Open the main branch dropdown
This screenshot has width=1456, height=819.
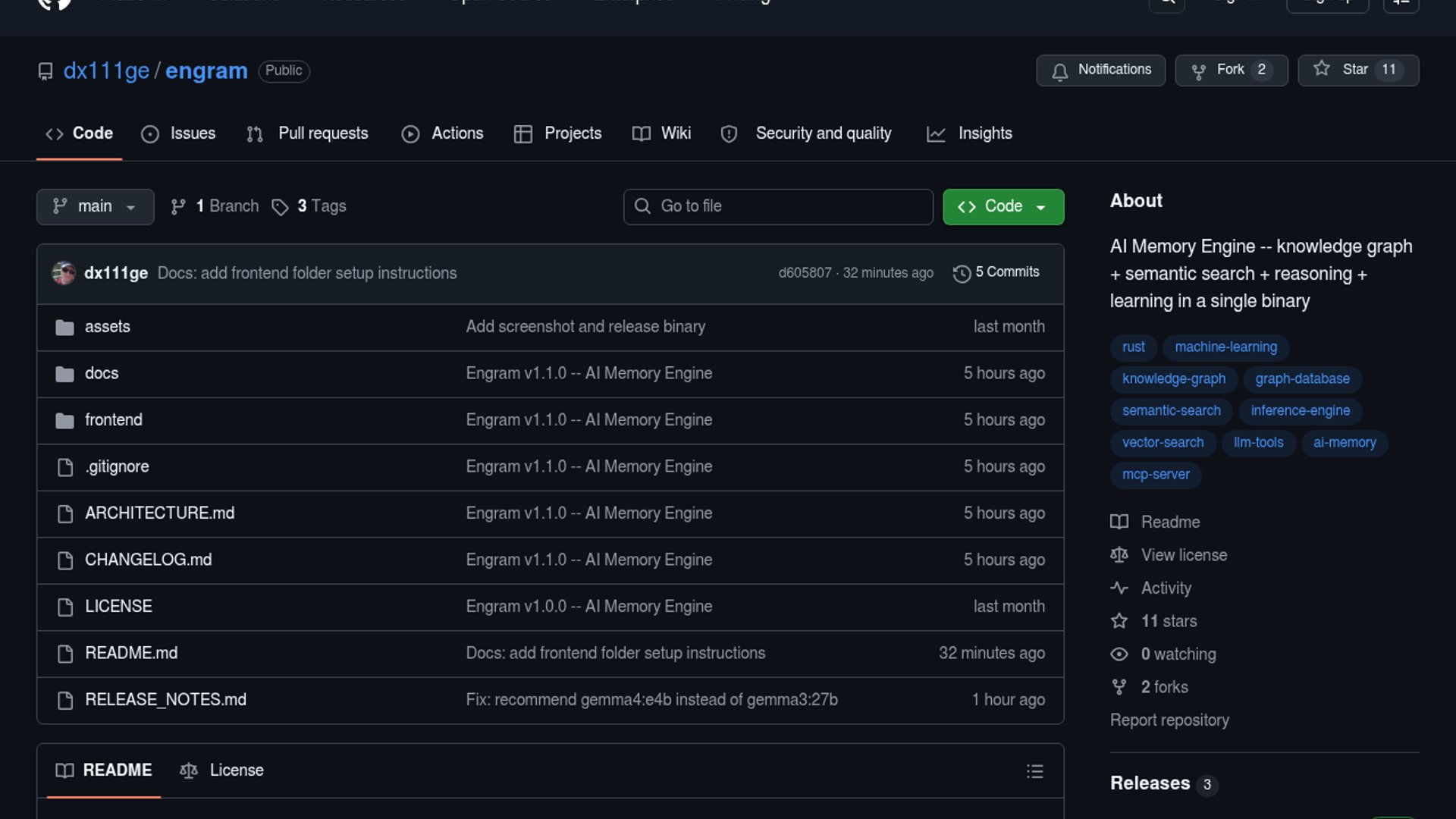[x=96, y=207]
